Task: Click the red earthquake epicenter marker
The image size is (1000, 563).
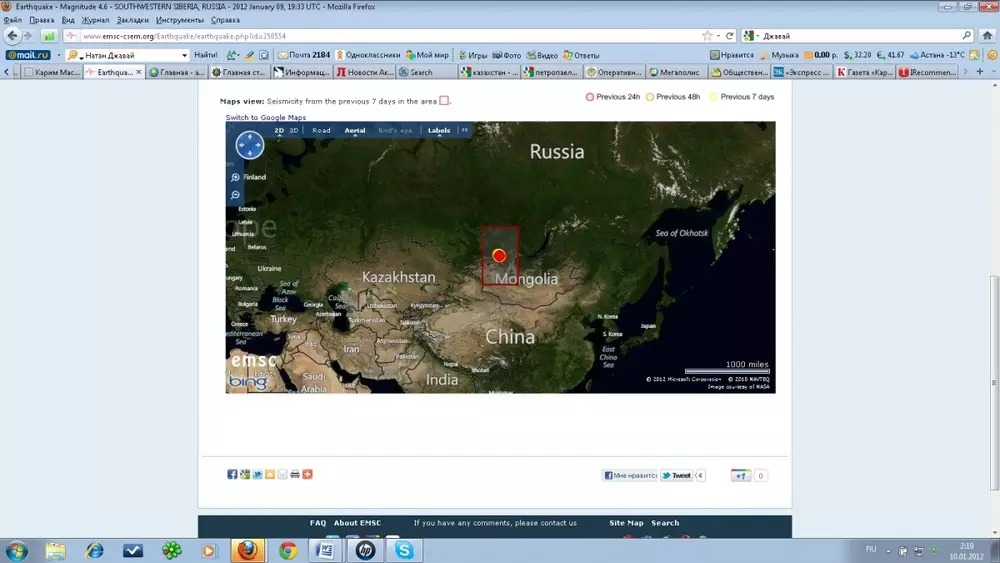Action: click(499, 256)
